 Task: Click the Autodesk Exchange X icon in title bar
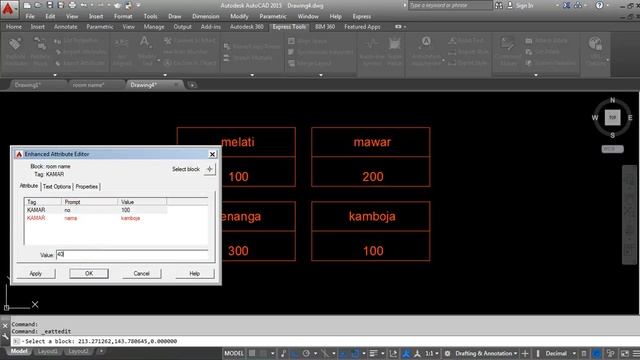[x=567, y=5]
